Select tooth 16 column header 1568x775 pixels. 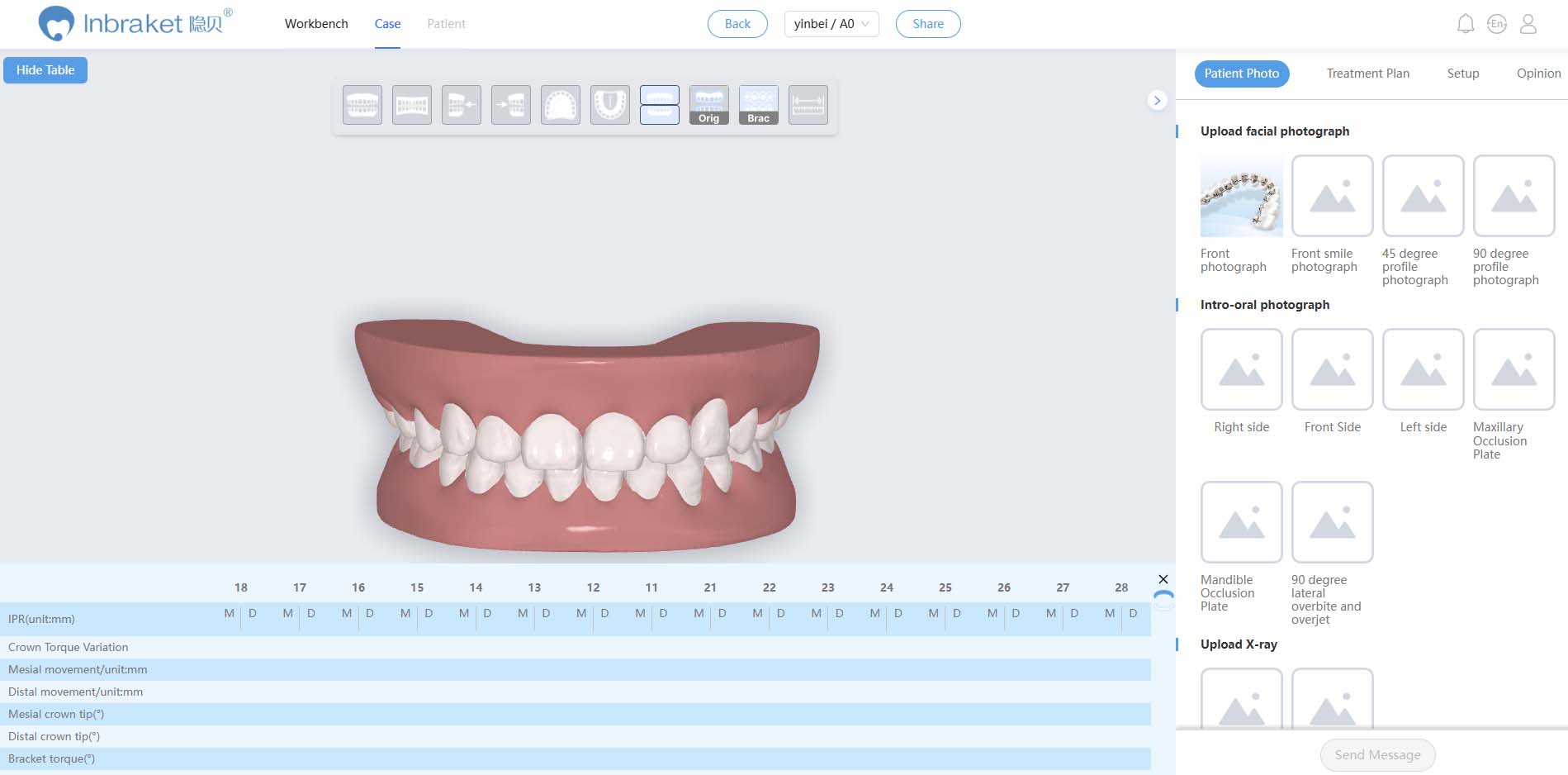coord(358,587)
